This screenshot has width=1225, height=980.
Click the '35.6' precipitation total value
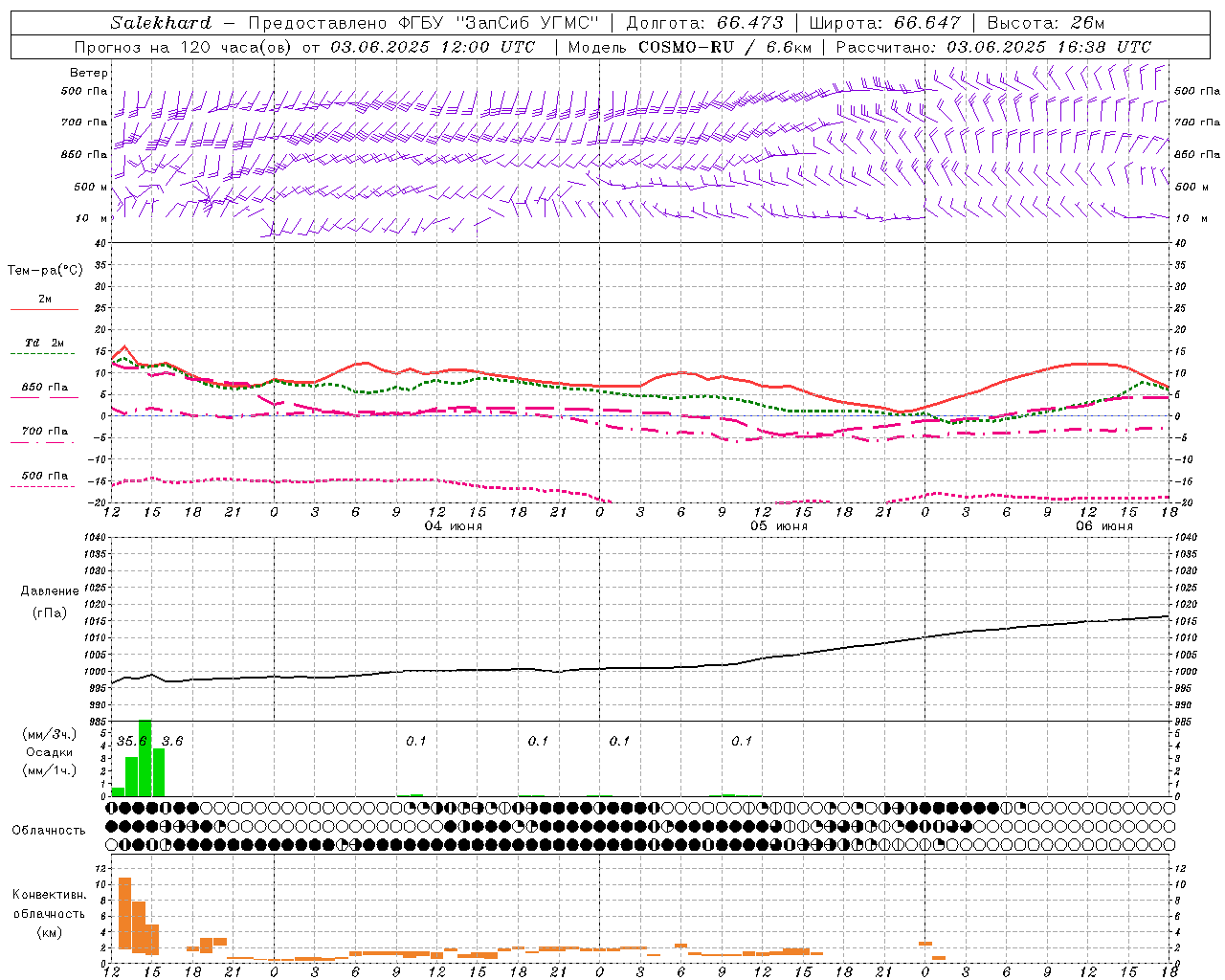[x=131, y=742]
